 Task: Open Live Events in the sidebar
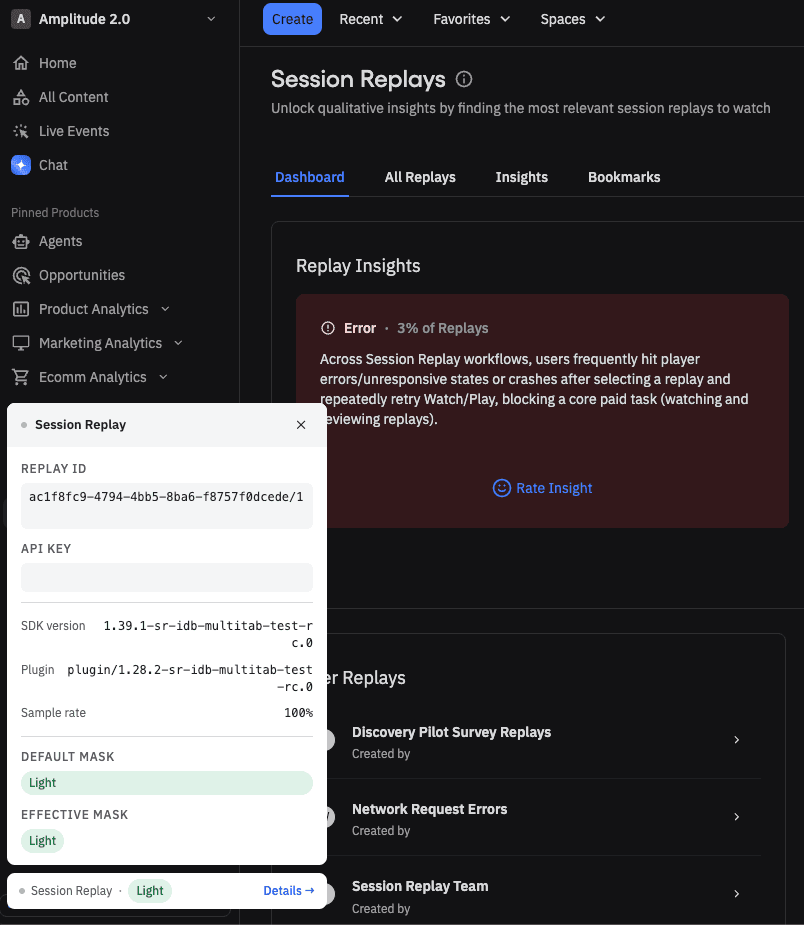tap(74, 131)
